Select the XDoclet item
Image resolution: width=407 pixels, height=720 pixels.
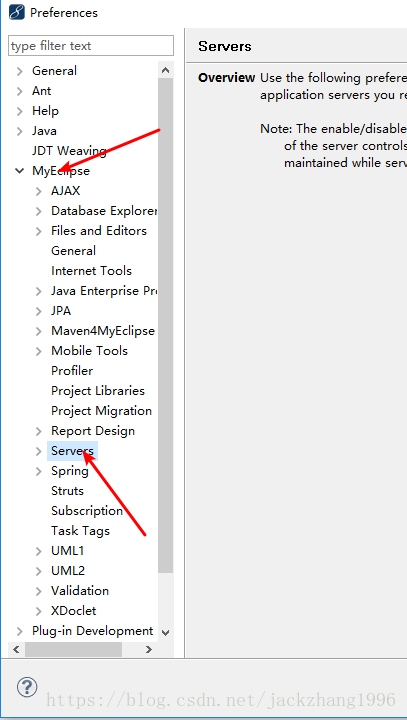click(73, 611)
